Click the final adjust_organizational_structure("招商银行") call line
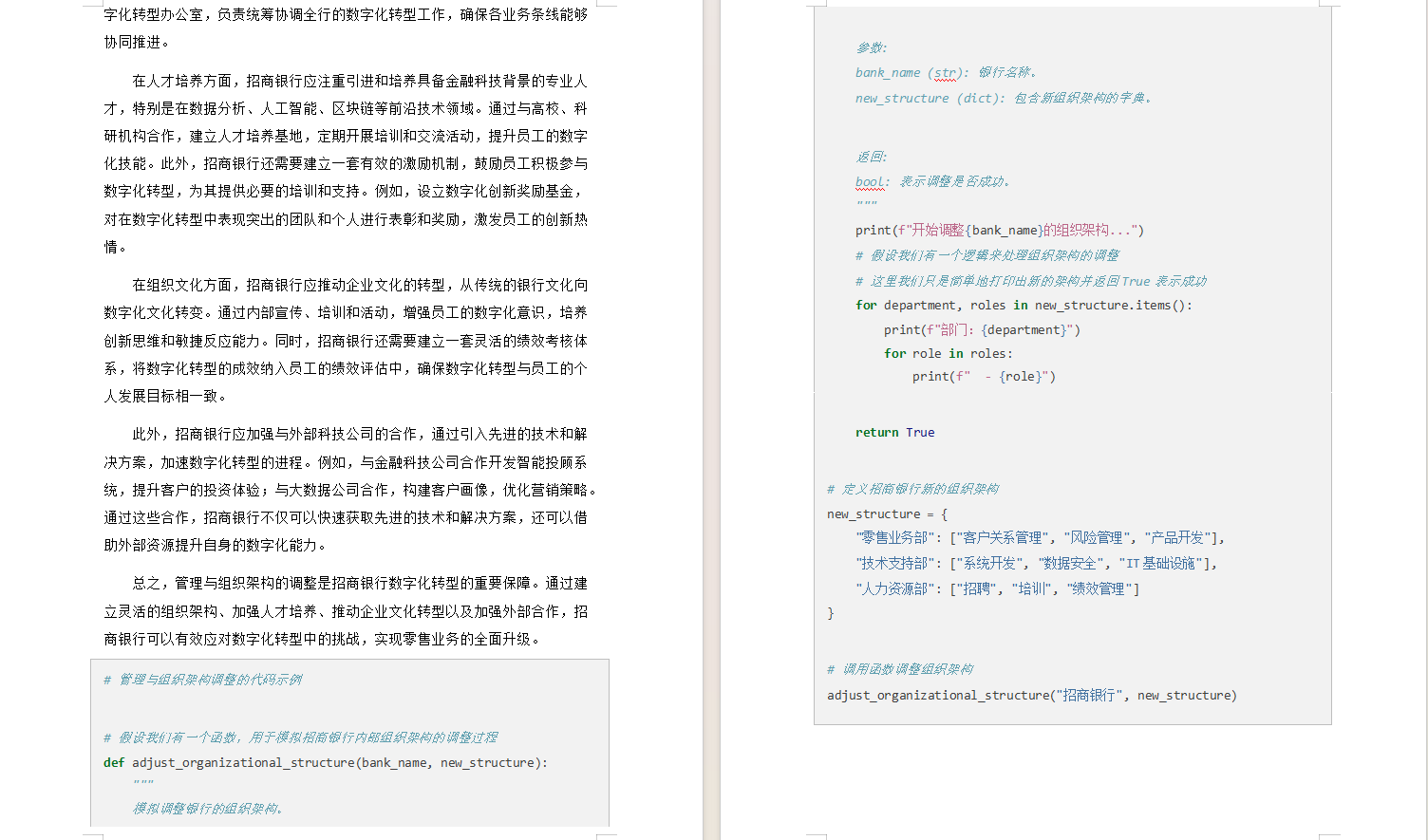This screenshot has width=1428, height=840. click(1032, 695)
